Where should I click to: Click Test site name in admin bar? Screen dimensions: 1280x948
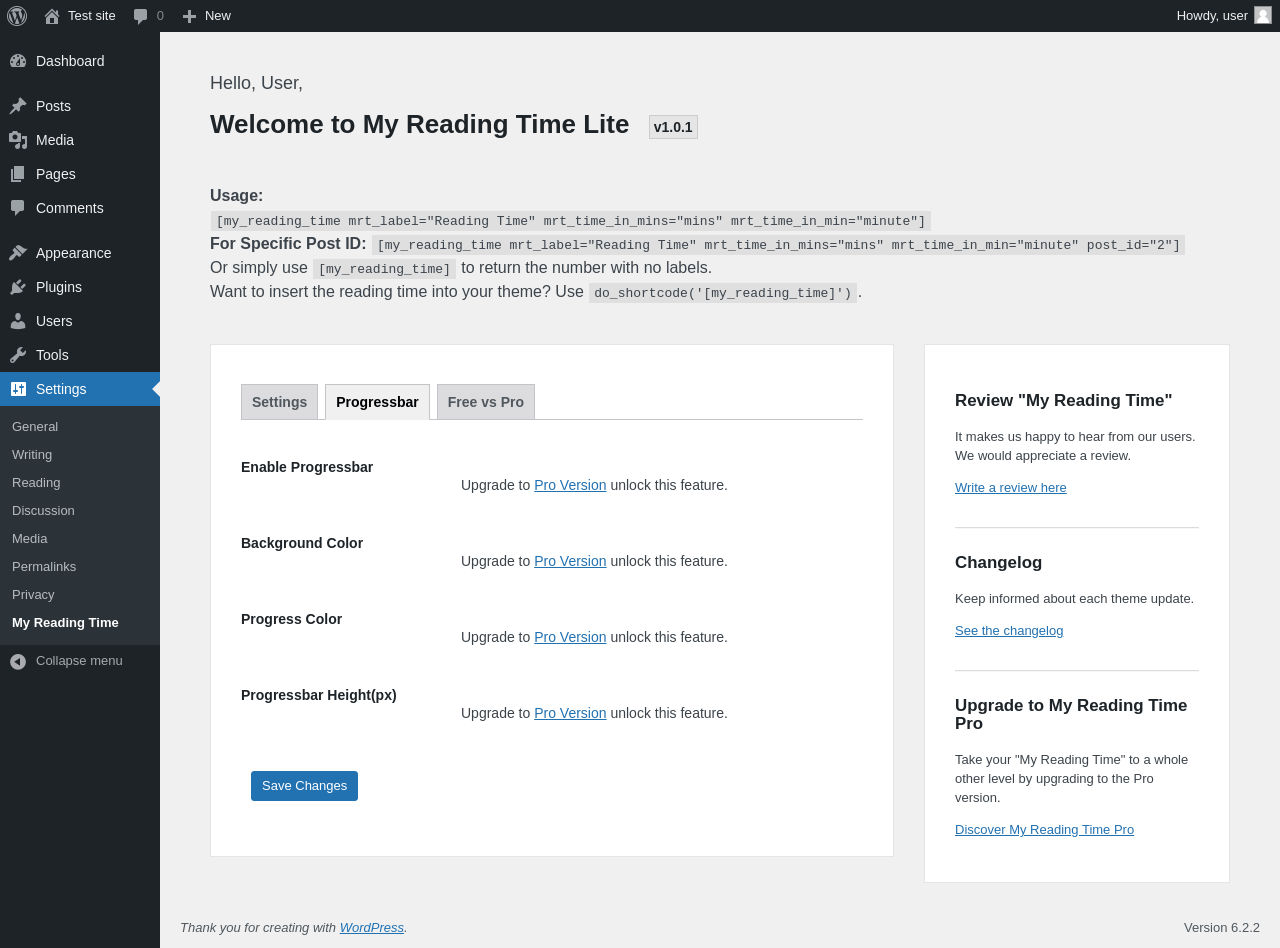click(x=92, y=16)
